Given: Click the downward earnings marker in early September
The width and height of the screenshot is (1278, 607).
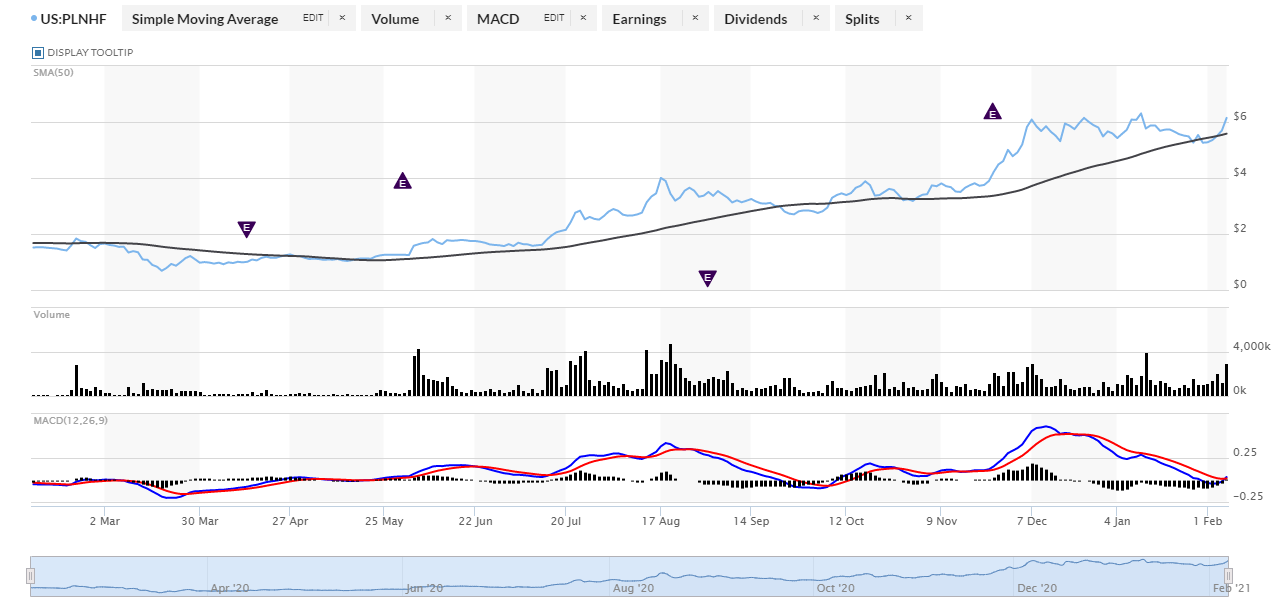Looking at the screenshot, I should (707, 278).
